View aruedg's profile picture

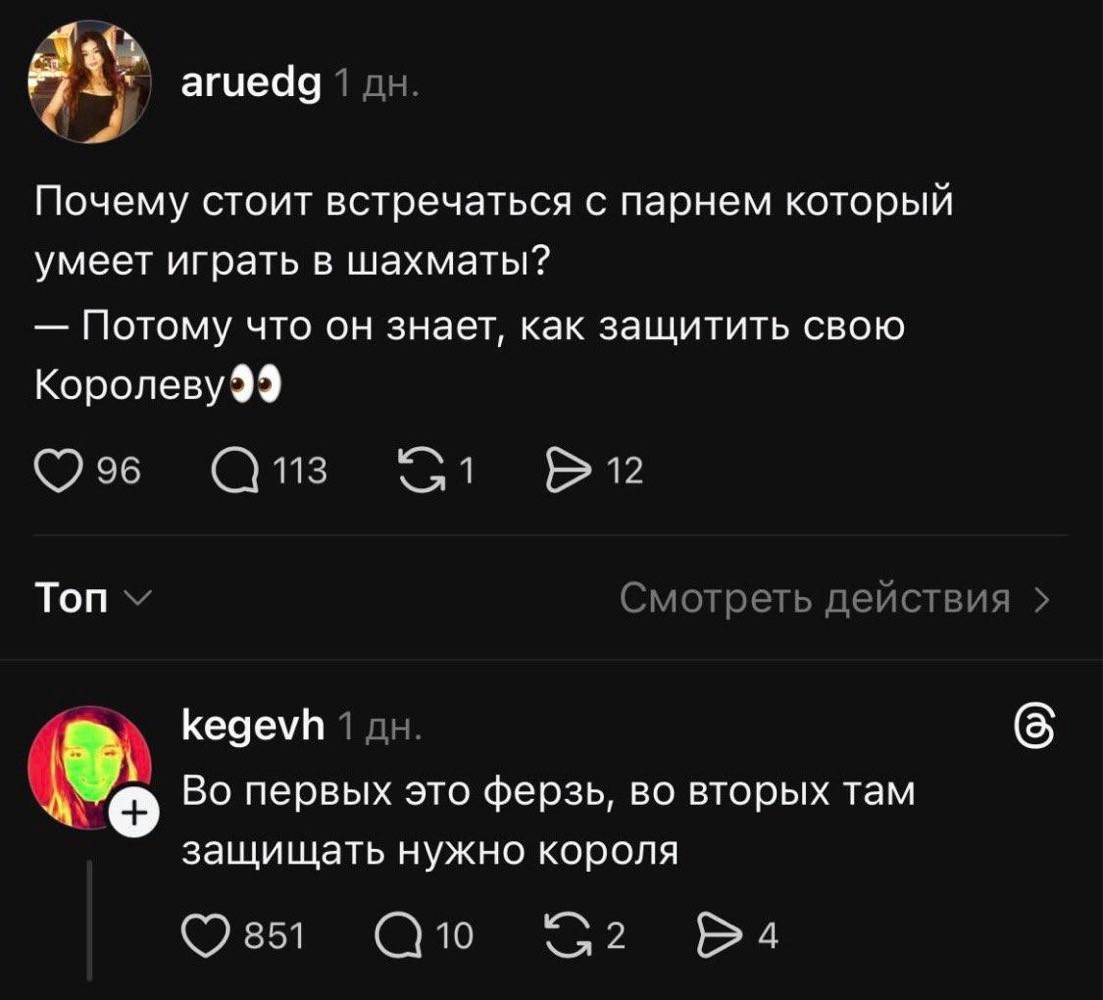(90, 82)
